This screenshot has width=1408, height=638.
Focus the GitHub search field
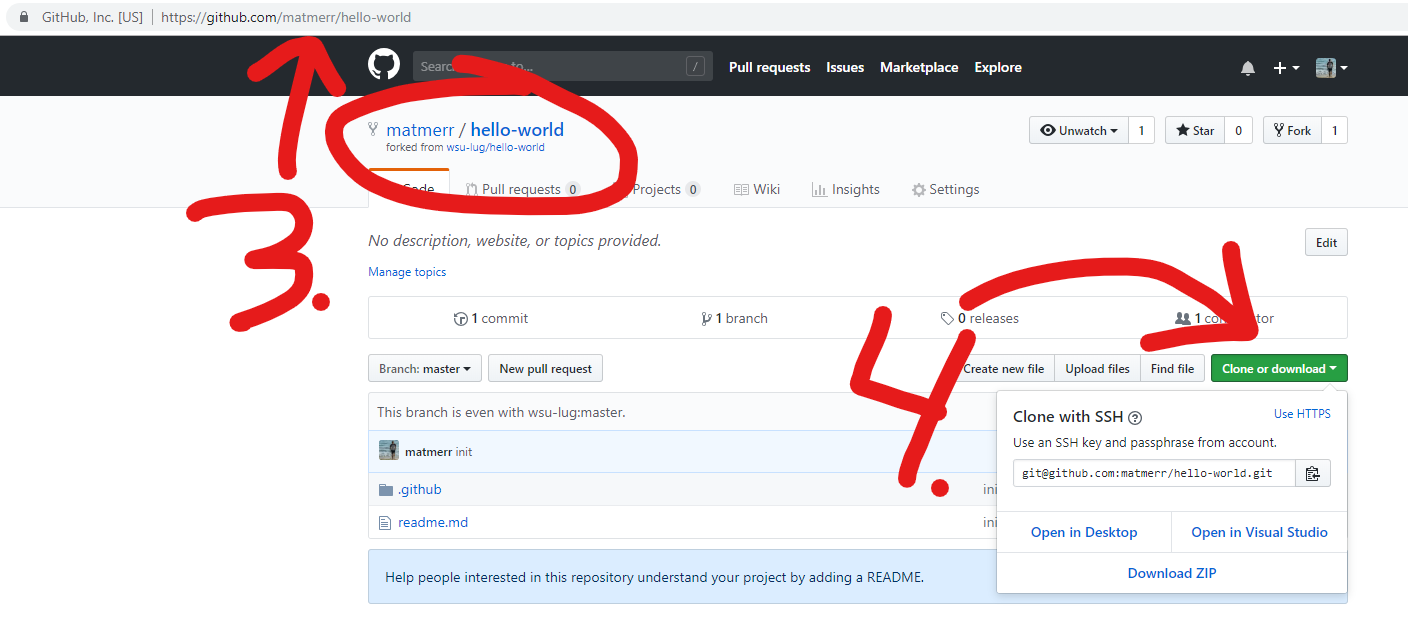tap(563, 67)
